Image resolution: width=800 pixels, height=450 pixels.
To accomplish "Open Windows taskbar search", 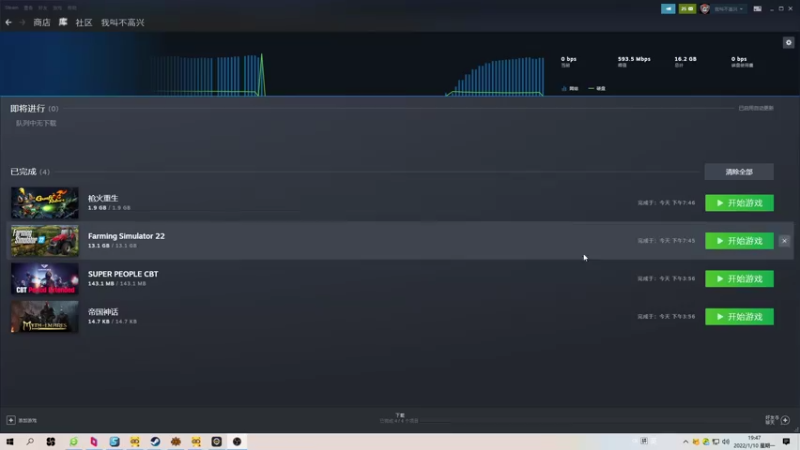I will tap(30, 442).
